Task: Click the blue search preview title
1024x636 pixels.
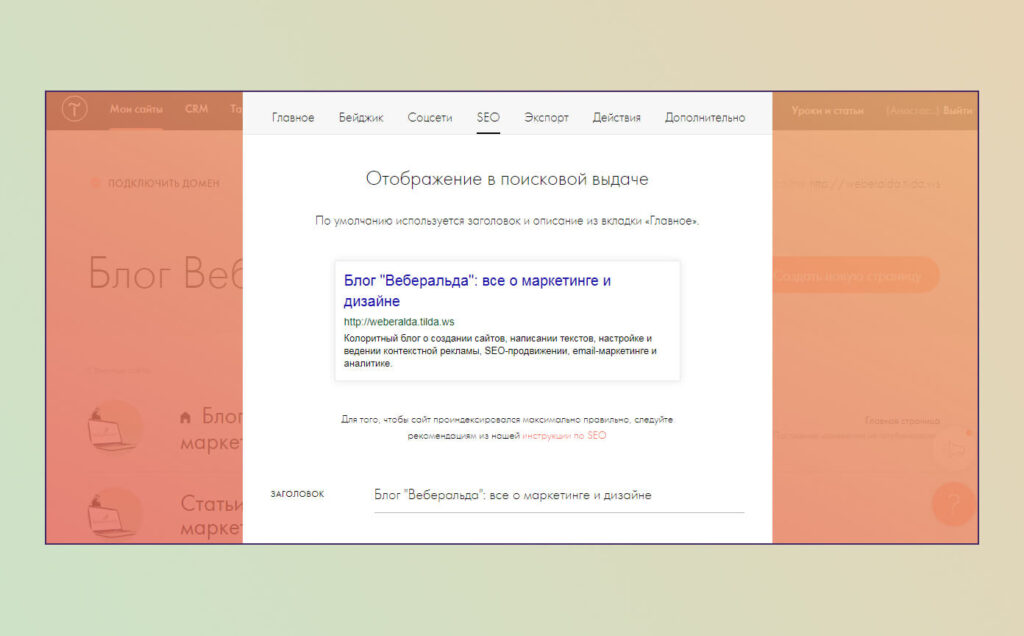Action: 477,291
